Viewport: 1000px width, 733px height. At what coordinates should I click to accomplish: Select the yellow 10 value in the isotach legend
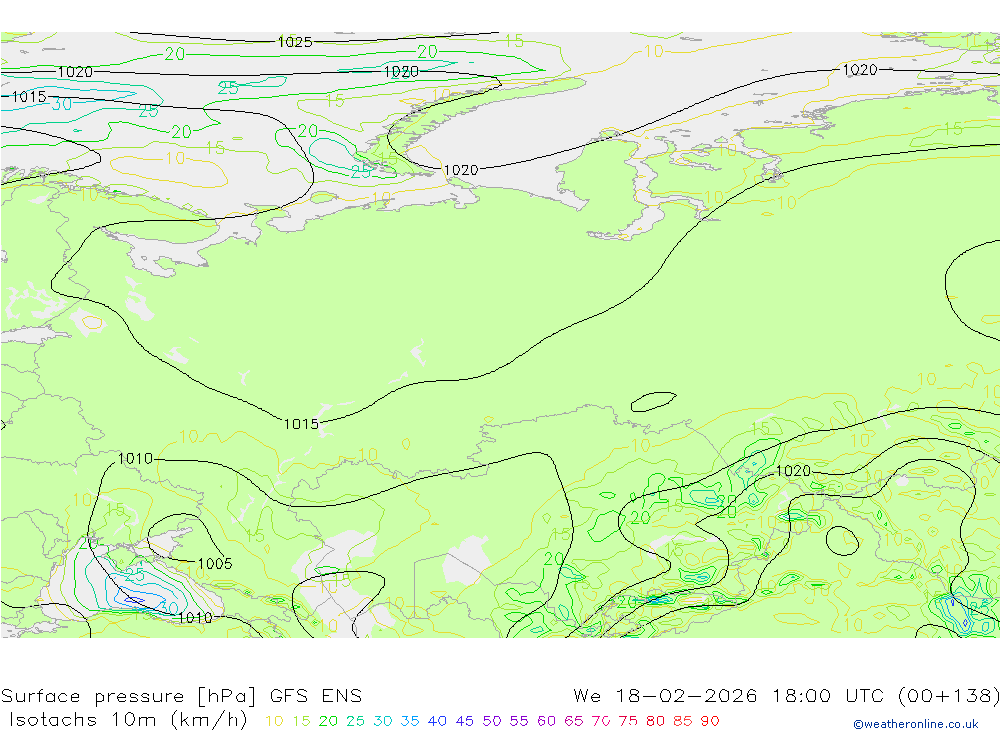click(274, 721)
